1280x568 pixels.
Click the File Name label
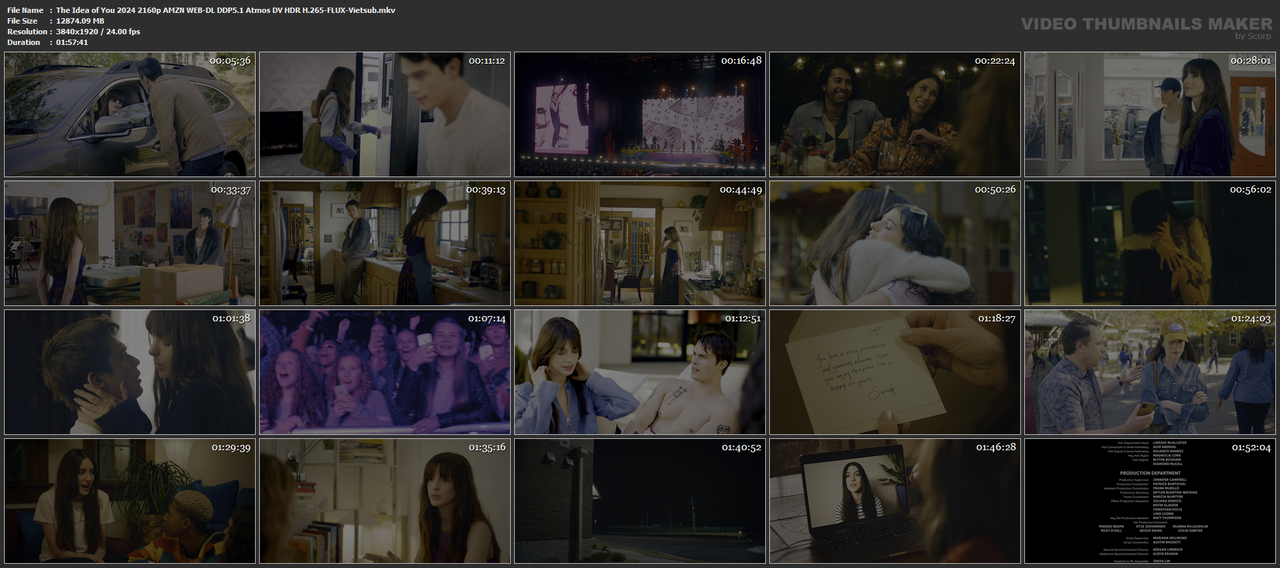pyautogui.click(x=25, y=10)
